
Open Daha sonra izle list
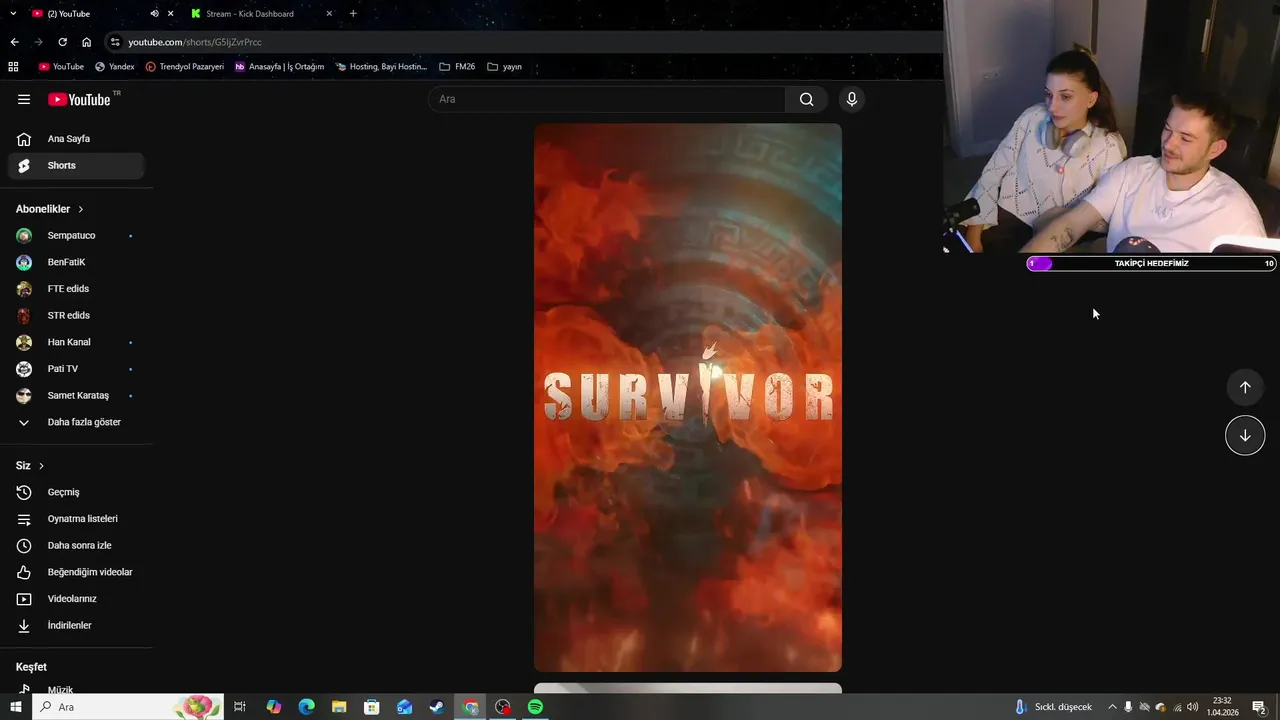click(76, 545)
